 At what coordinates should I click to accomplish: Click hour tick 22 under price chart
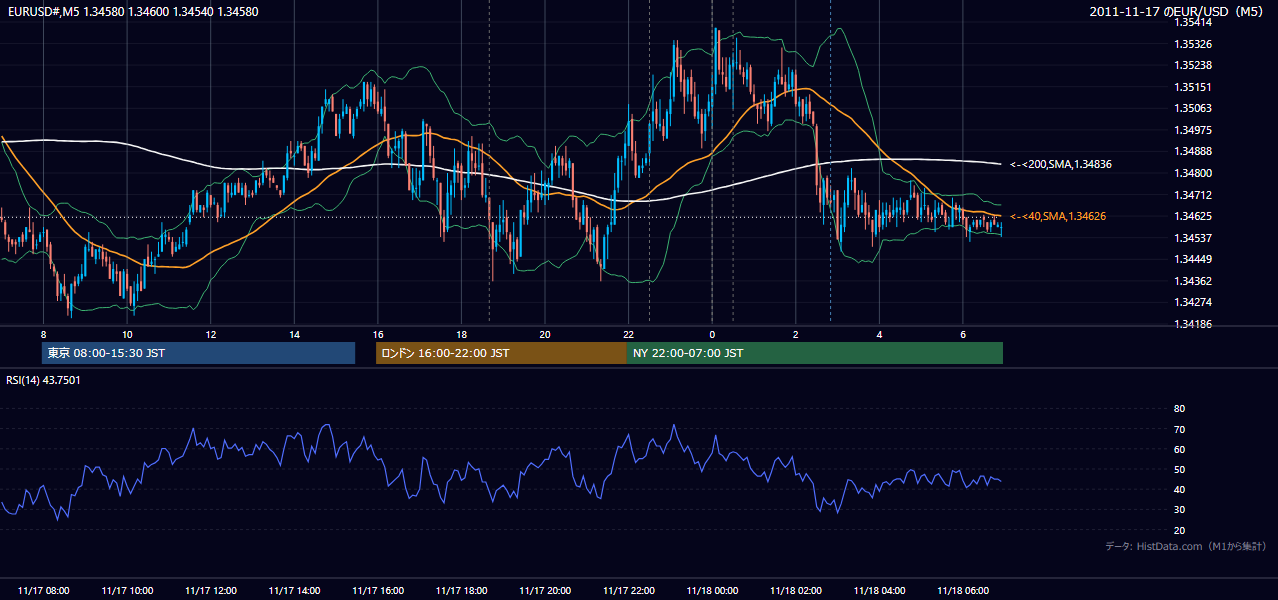[628, 334]
